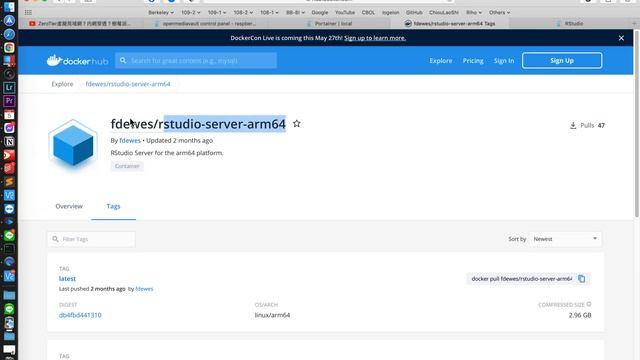Click the compressed size info icon
This screenshot has width=640, height=360.
(589, 304)
